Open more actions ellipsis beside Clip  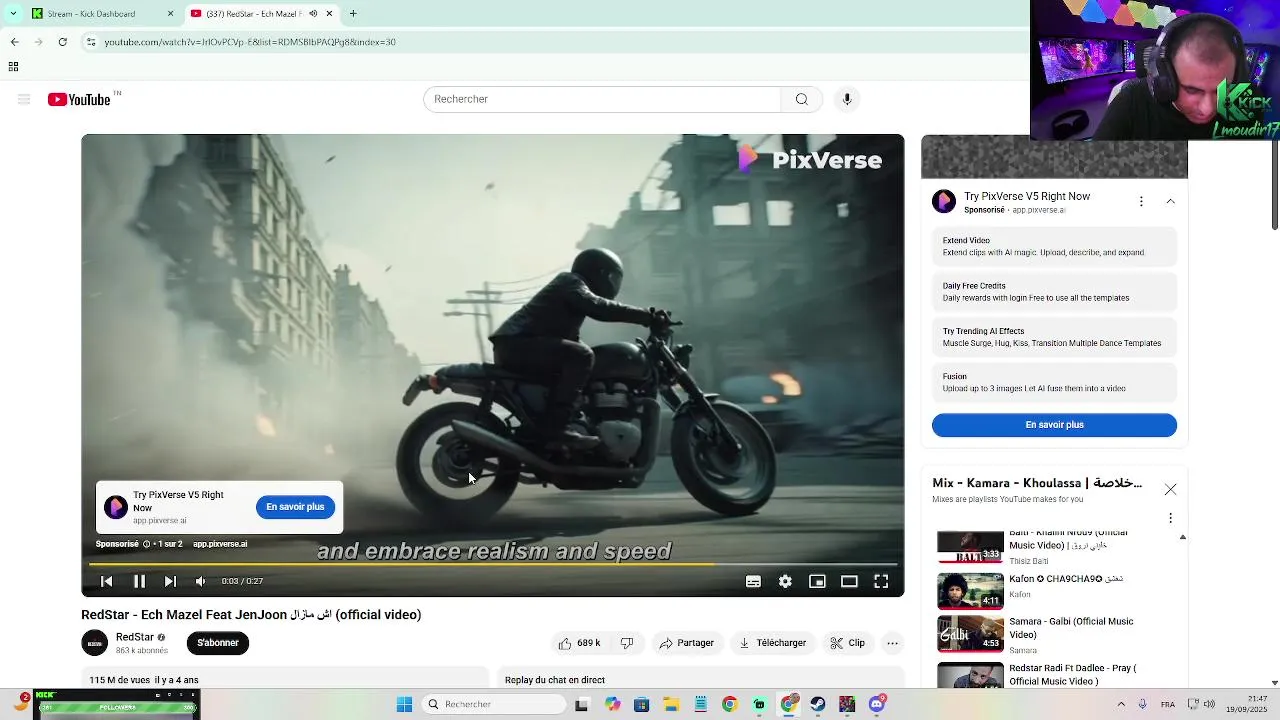click(893, 643)
